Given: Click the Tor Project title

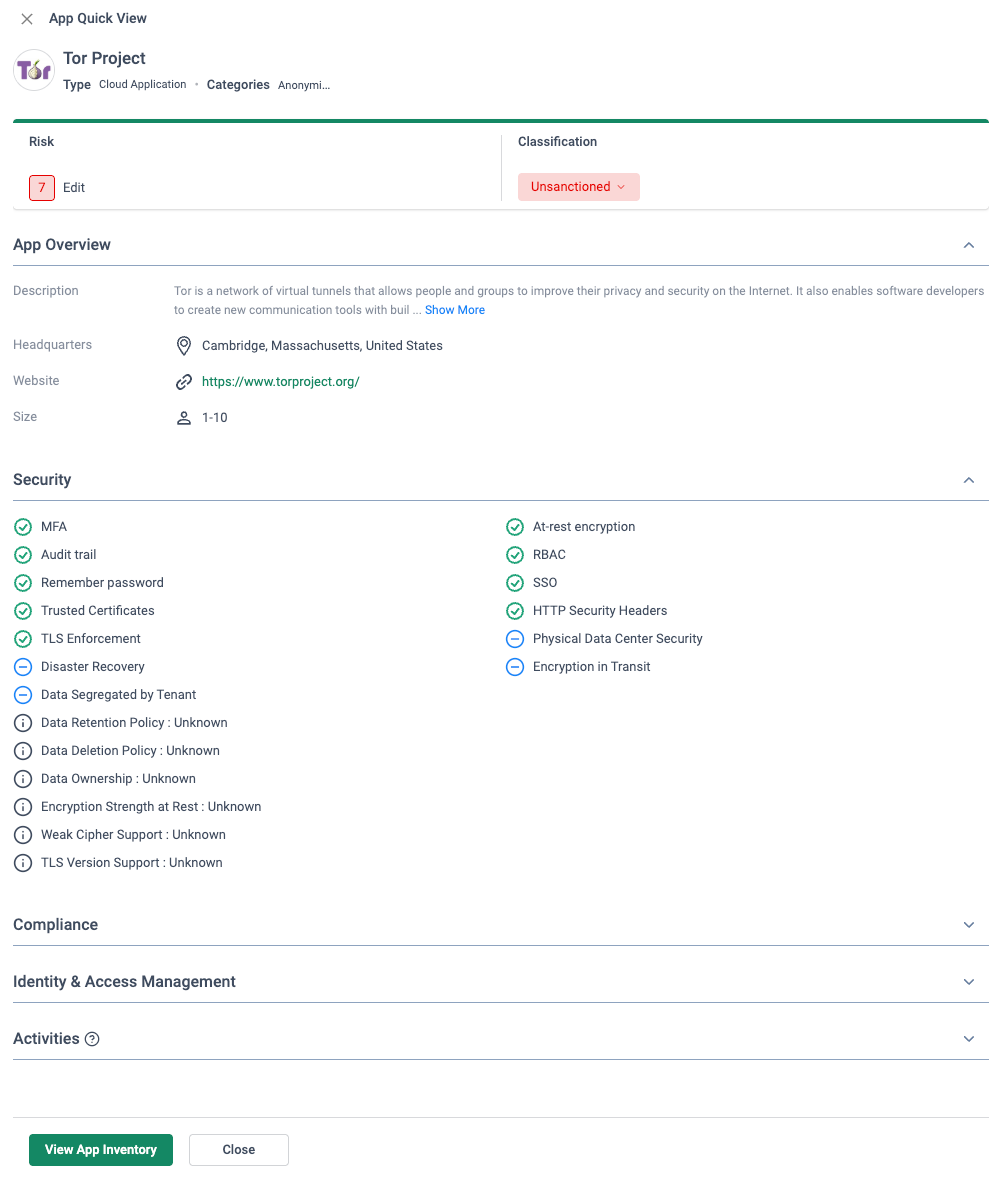Looking at the screenshot, I should click(x=104, y=58).
